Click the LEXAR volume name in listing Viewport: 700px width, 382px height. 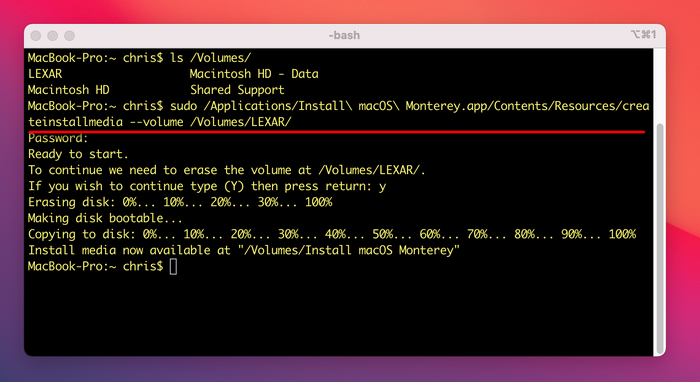[45, 74]
